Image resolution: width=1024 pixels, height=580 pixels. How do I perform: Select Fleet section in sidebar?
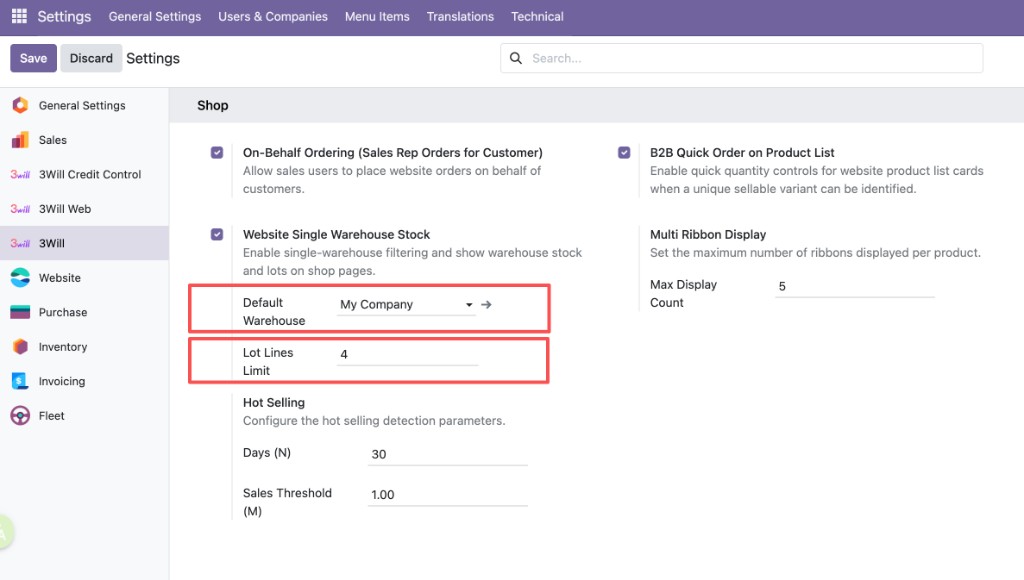[x=84, y=415]
